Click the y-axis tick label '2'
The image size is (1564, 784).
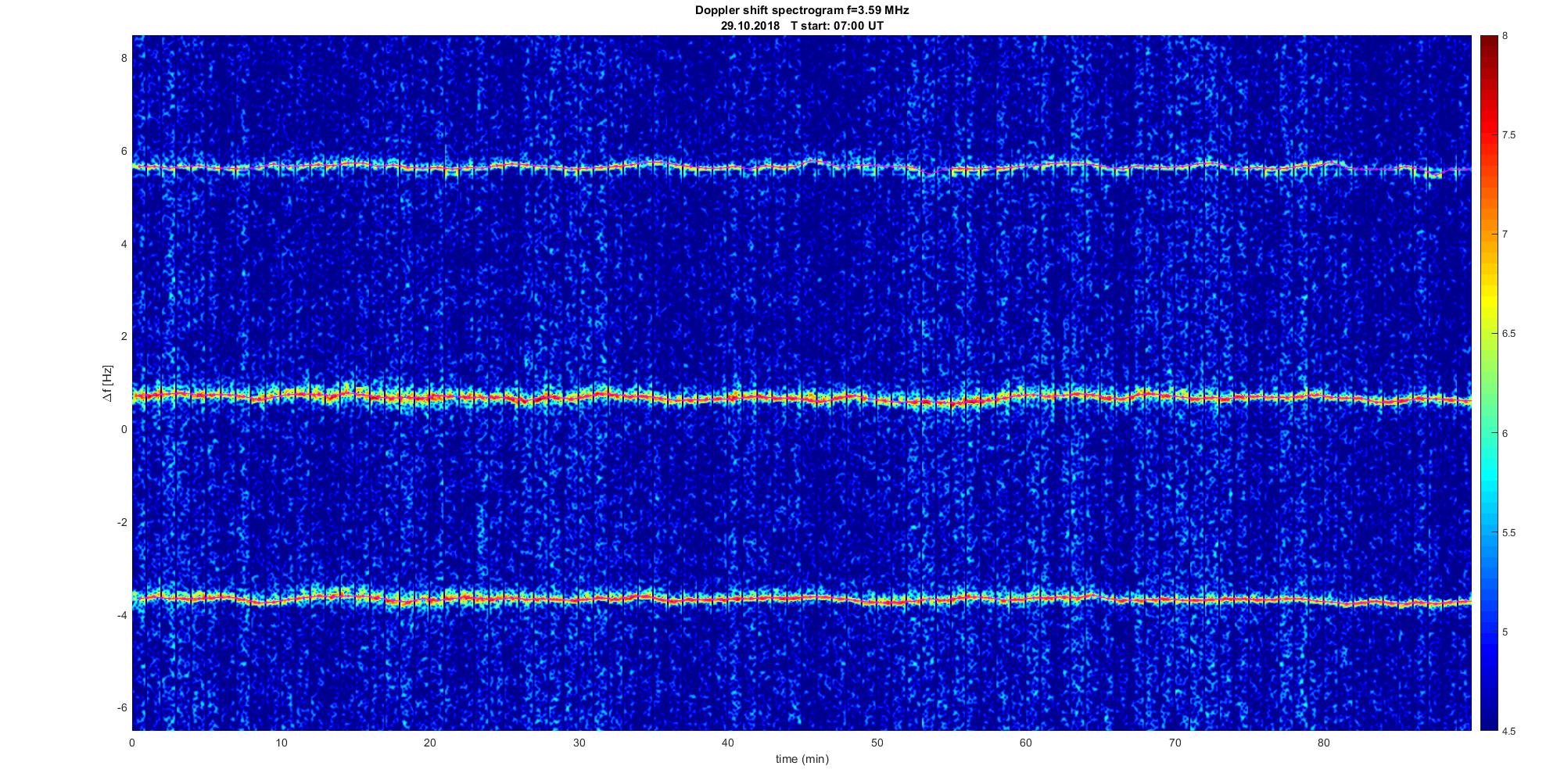(124, 336)
